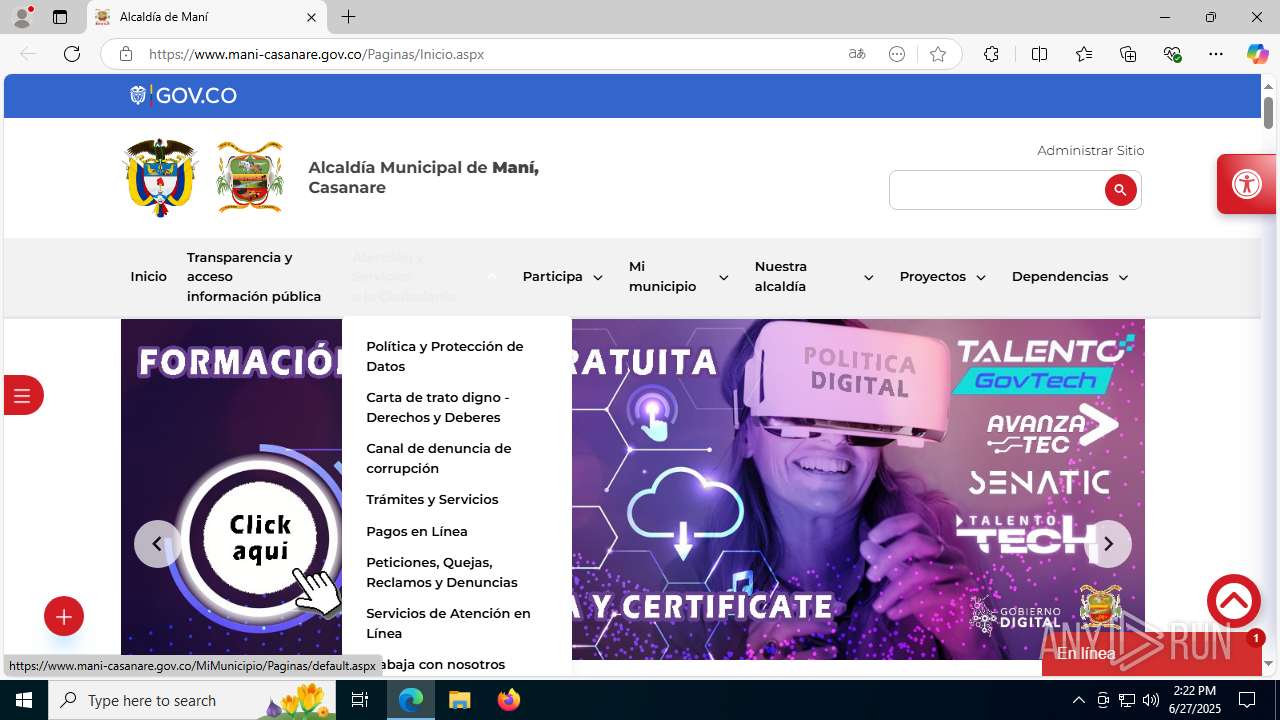This screenshot has height=720, width=1280.
Task: Open browser profile icon
Action: pyautogui.click(x=22, y=17)
